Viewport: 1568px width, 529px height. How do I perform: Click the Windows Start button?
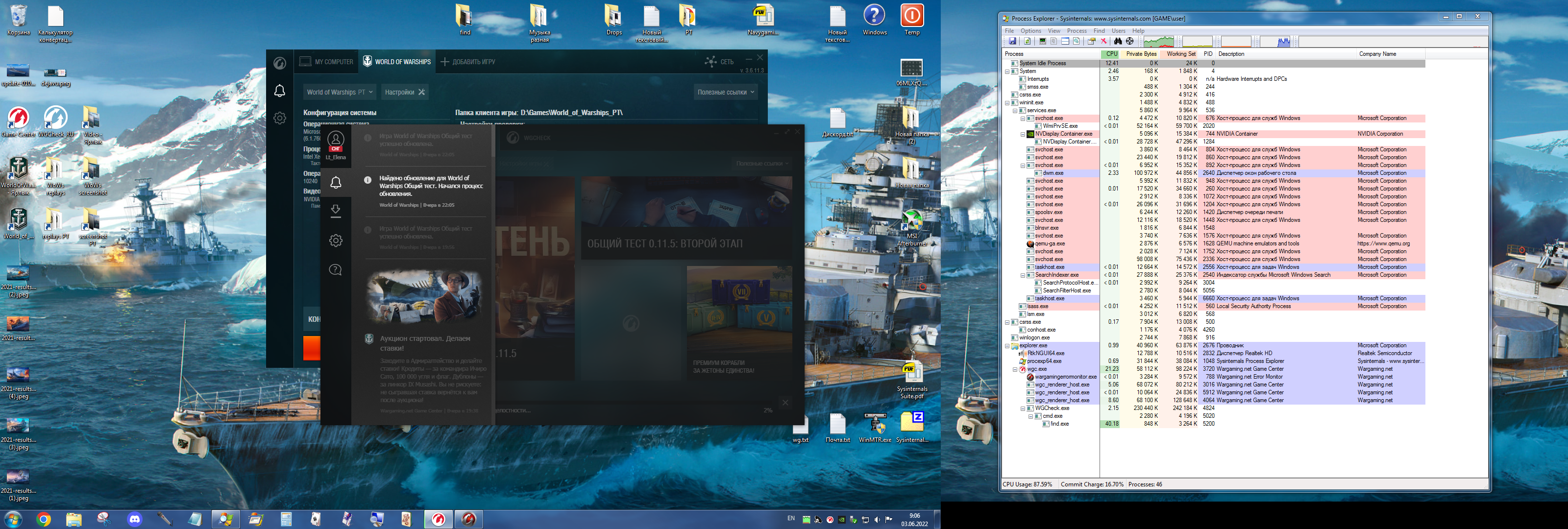click(13, 519)
